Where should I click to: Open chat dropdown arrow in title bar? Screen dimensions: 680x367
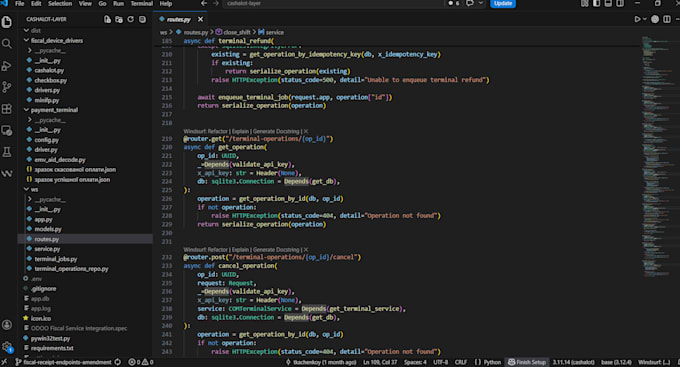click(481, 3)
